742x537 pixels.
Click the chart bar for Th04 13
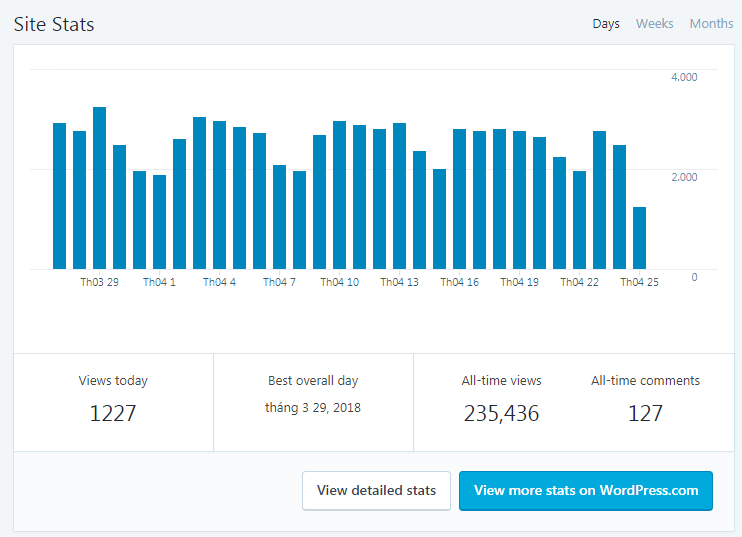(x=399, y=196)
